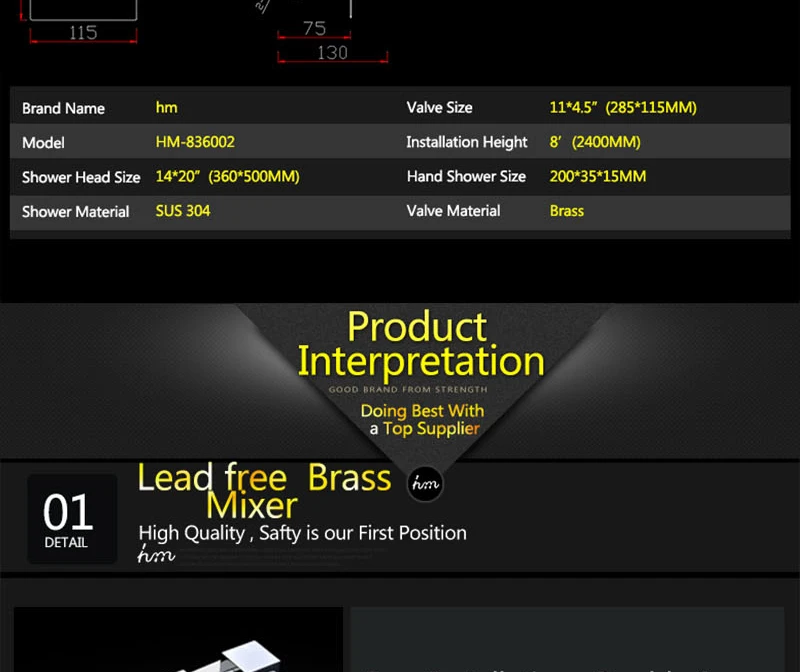Select the value "200*35*15MM"
The width and height of the screenshot is (800, 672).
tap(598, 177)
